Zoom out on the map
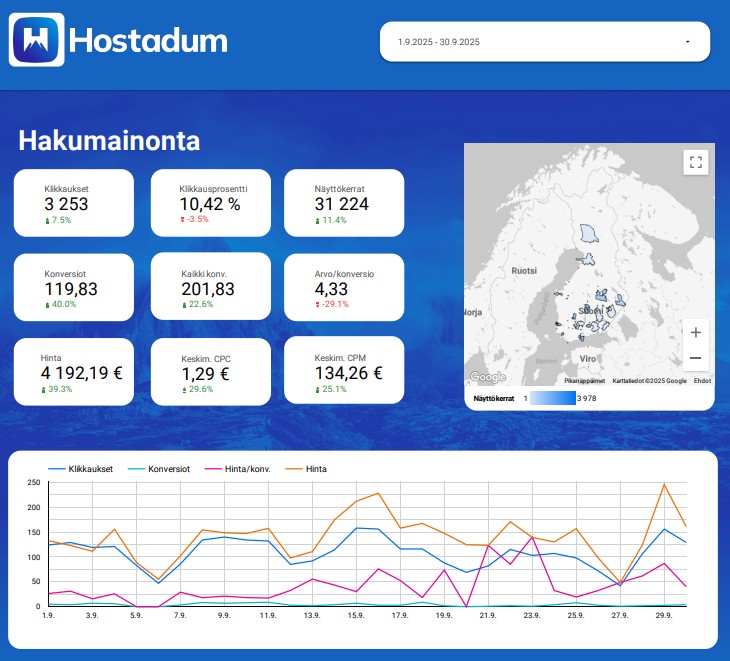Screen dimensions: 730x661 pyautogui.click(x=696, y=358)
